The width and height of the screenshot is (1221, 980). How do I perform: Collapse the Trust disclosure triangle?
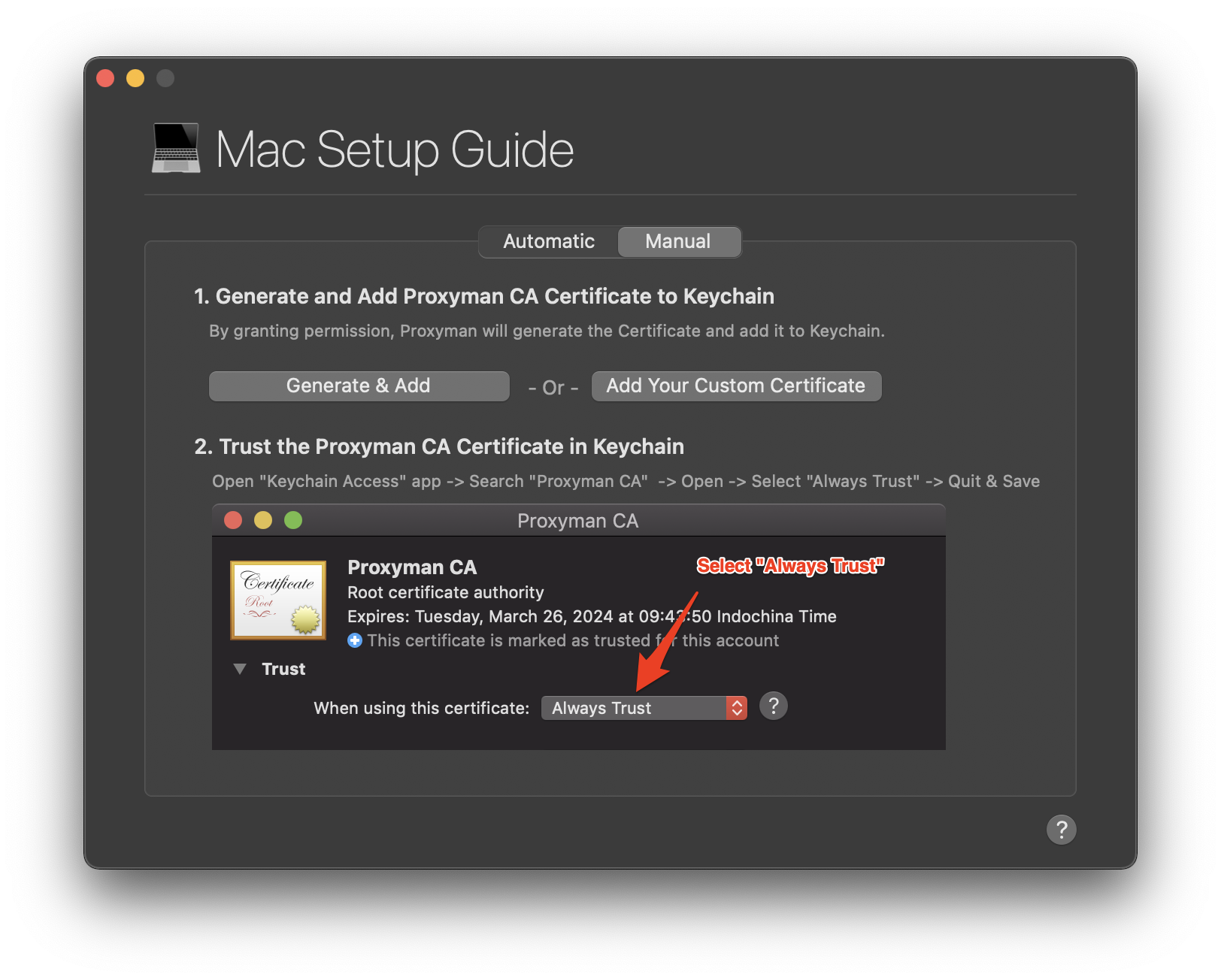[240, 669]
